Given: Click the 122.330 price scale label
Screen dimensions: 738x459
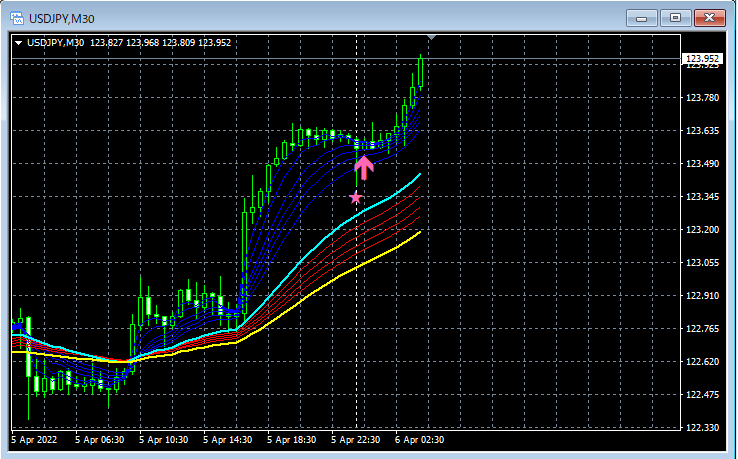Looking at the screenshot, I should tap(703, 427).
